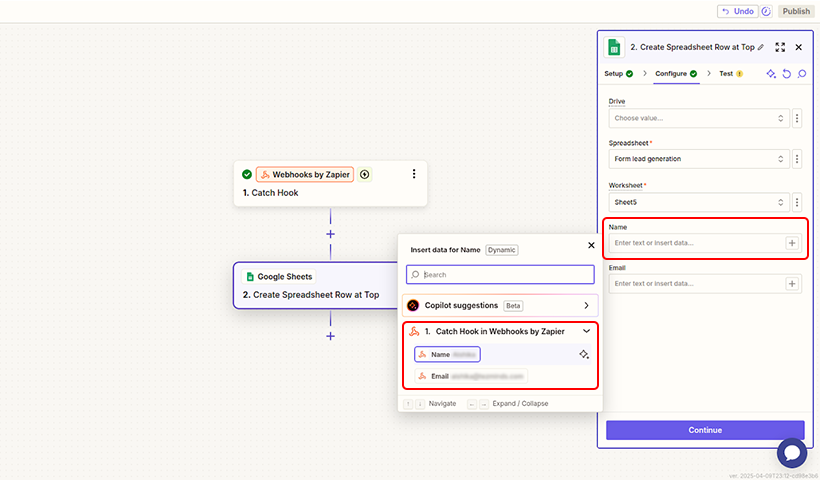The width and height of the screenshot is (820, 480).
Task: Switch to the Configure tab
Action: click(x=676, y=74)
